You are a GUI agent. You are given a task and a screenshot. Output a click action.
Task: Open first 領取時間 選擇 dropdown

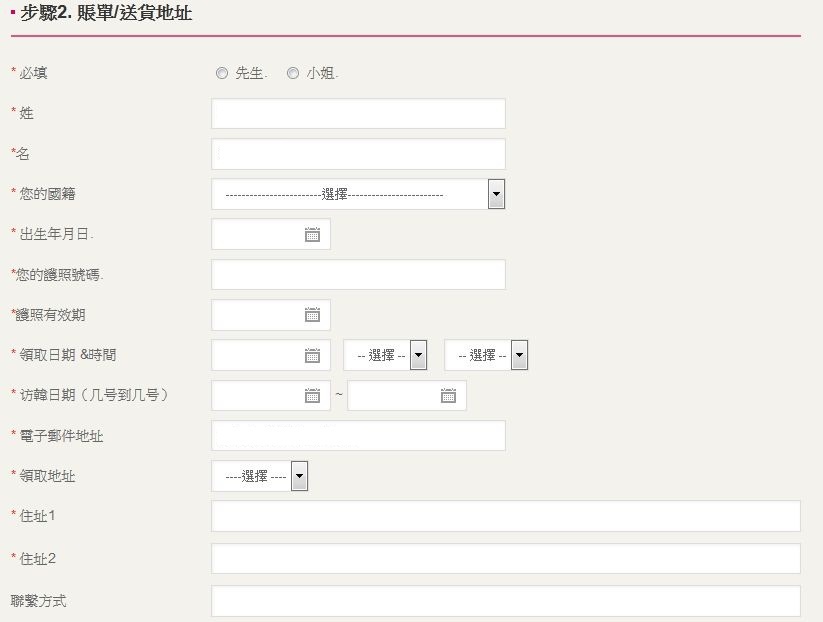coord(385,355)
